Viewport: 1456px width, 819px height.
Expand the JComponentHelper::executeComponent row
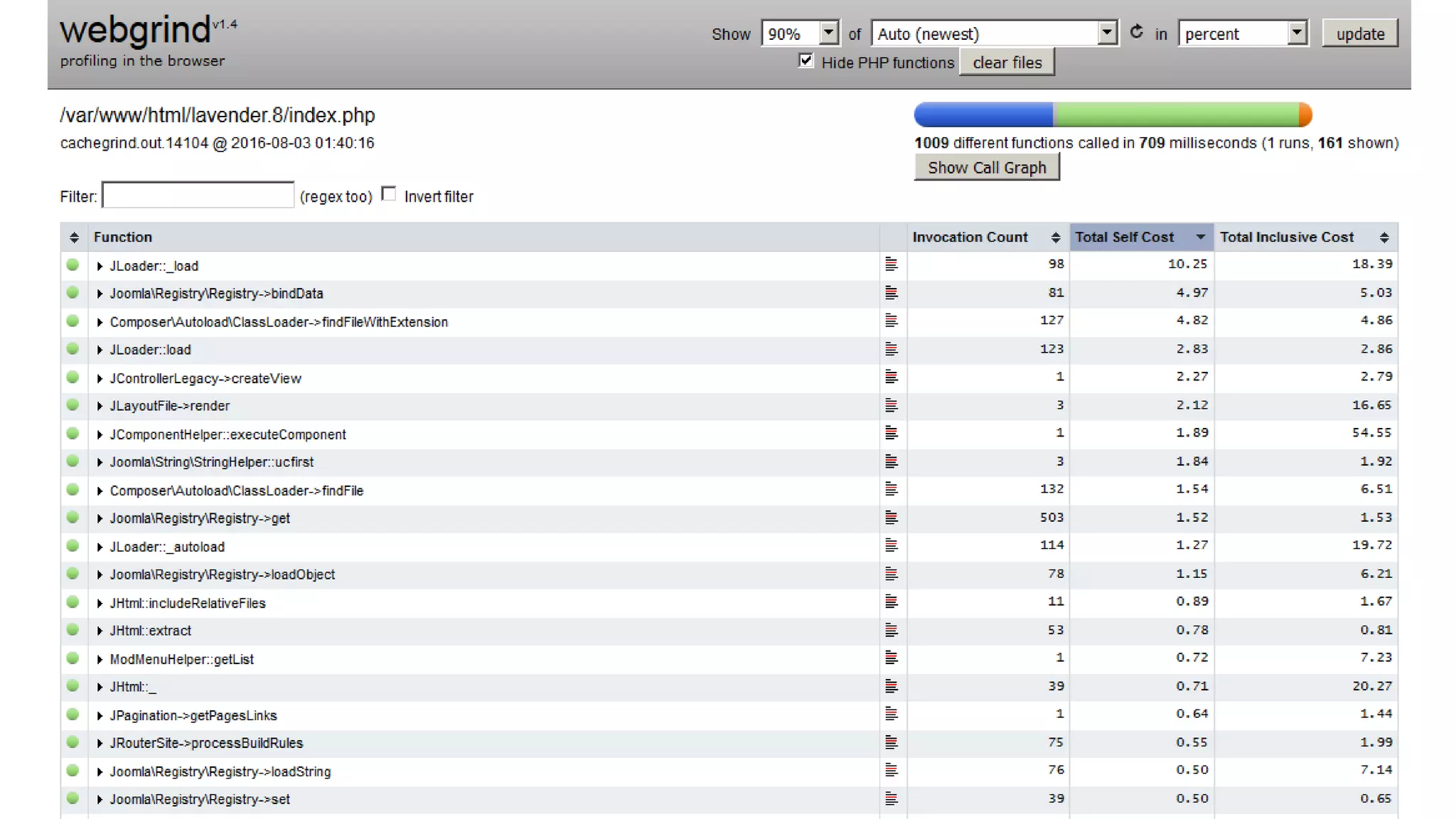pyautogui.click(x=100, y=434)
